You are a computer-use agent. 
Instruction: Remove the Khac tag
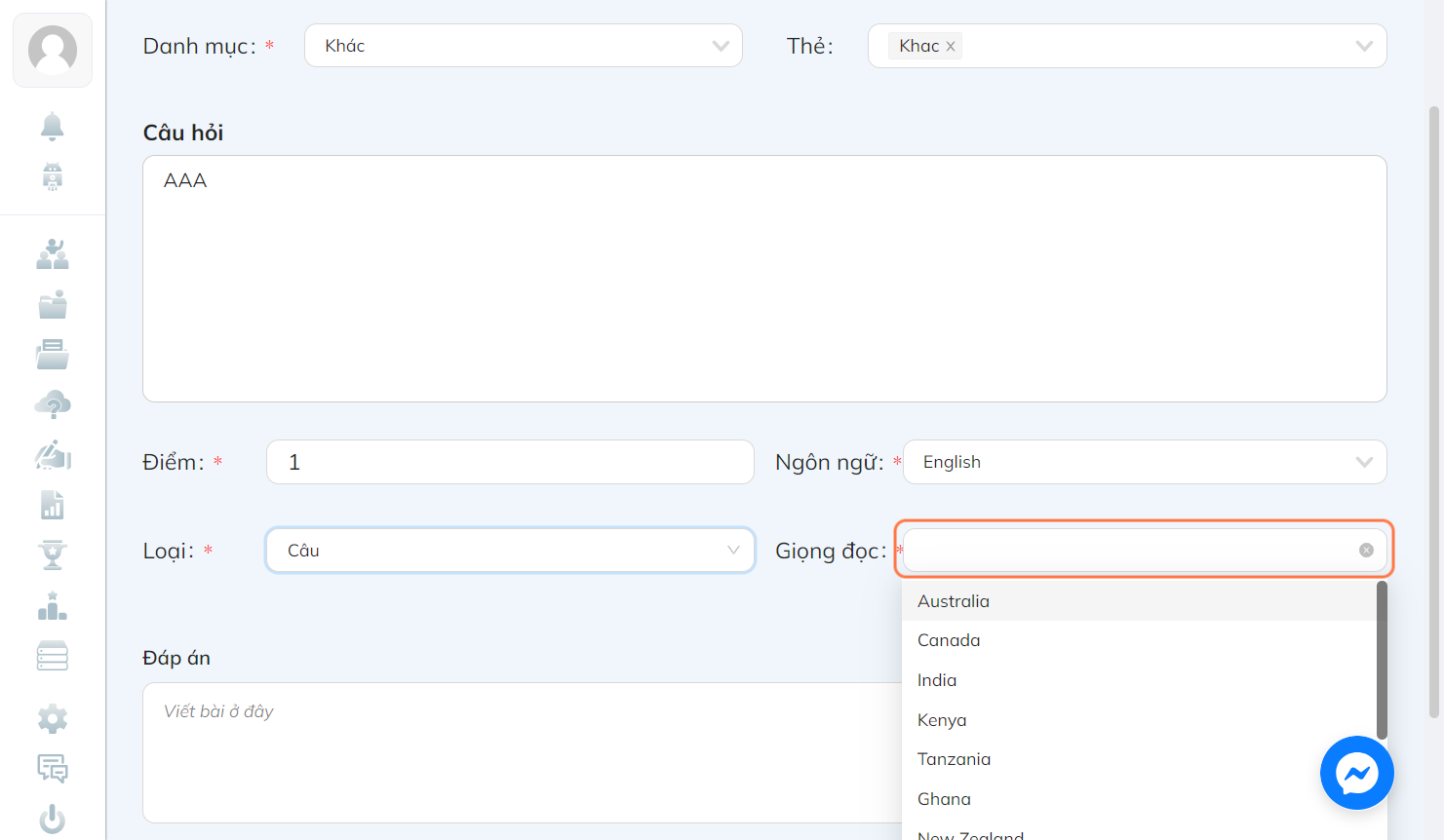click(x=951, y=46)
